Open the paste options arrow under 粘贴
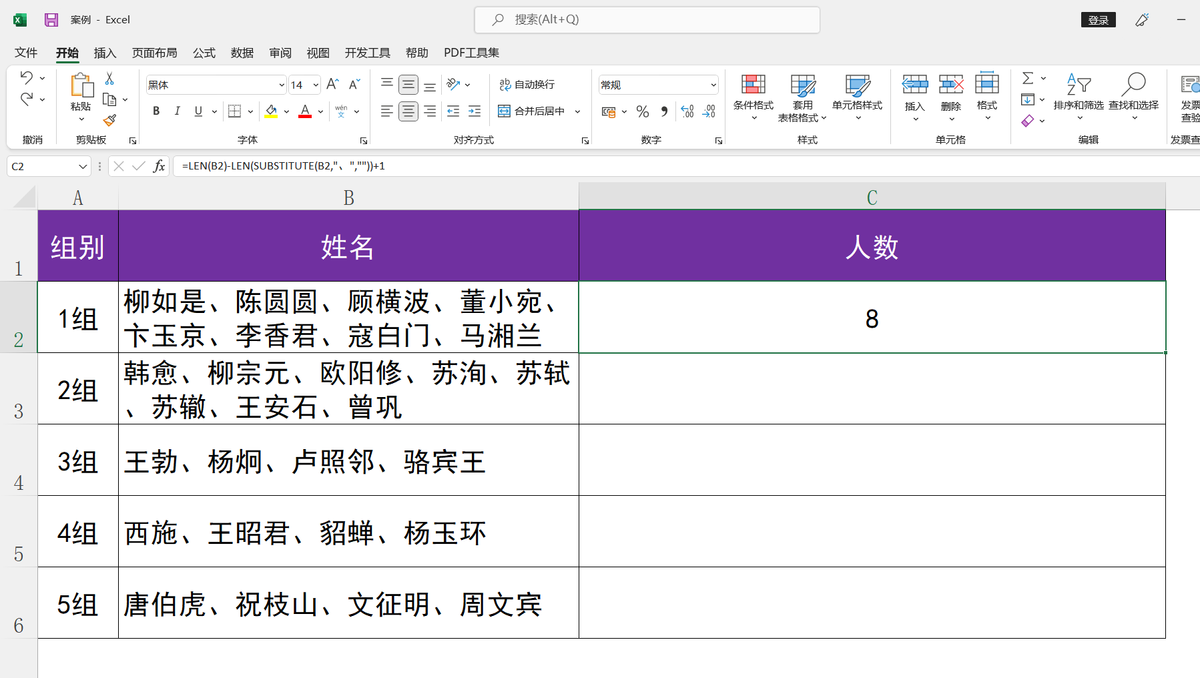Screen dimensions: 1200x678 coord(80,119)
